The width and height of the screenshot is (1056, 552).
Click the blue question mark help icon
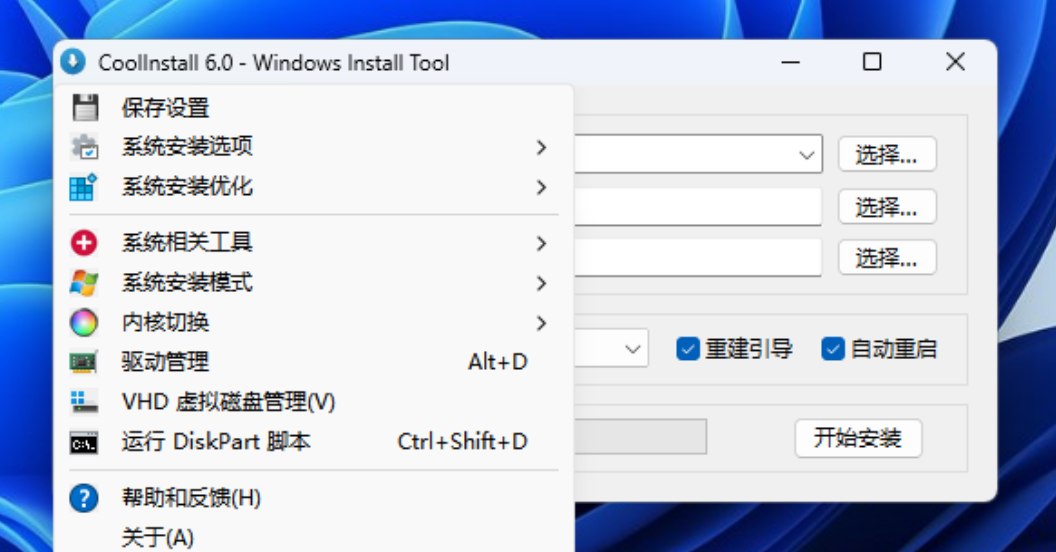point(84,498)
